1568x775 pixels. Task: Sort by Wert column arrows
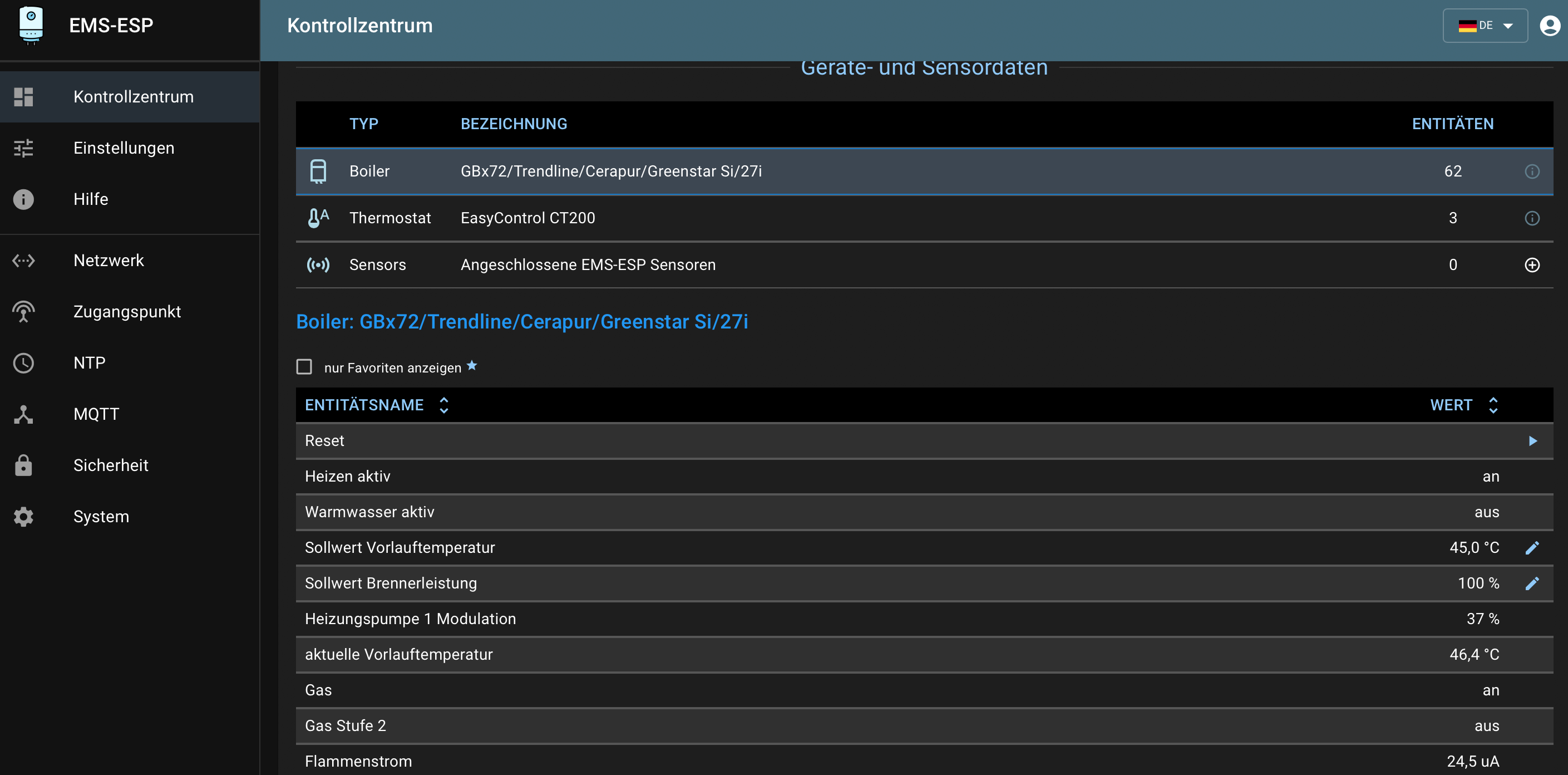[x=1492, y=405]
